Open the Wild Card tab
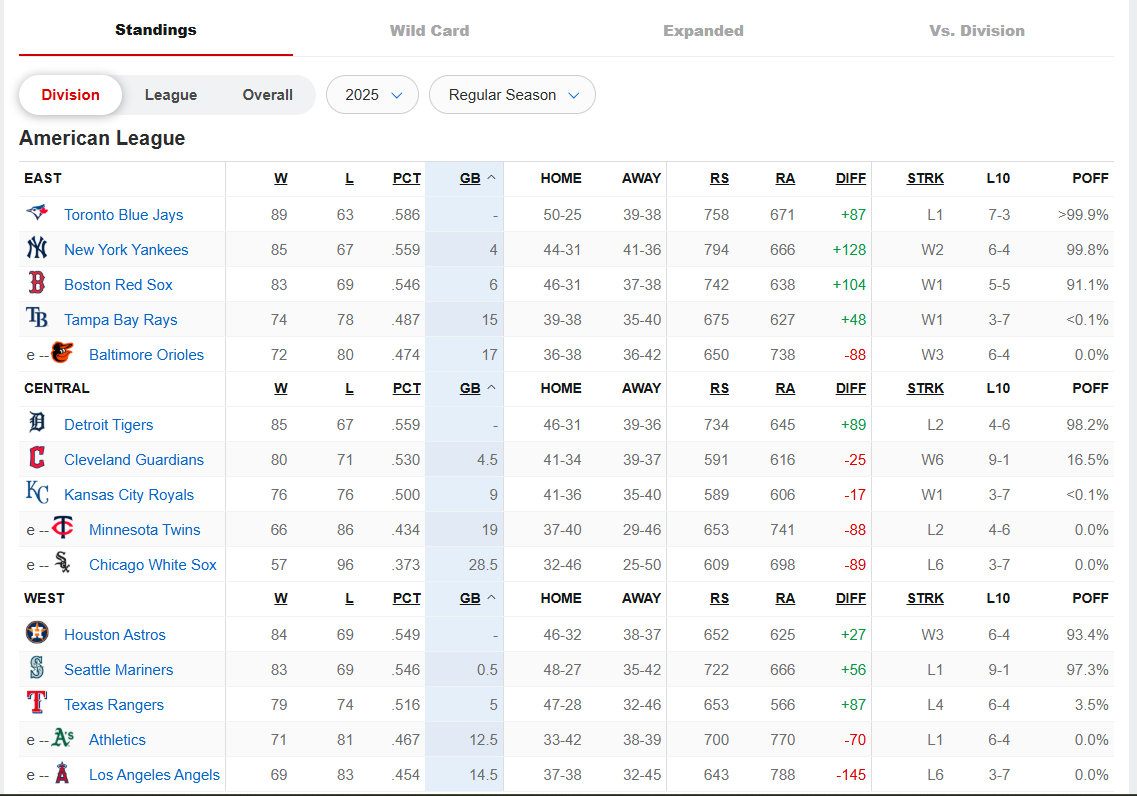 pos(429,30)
